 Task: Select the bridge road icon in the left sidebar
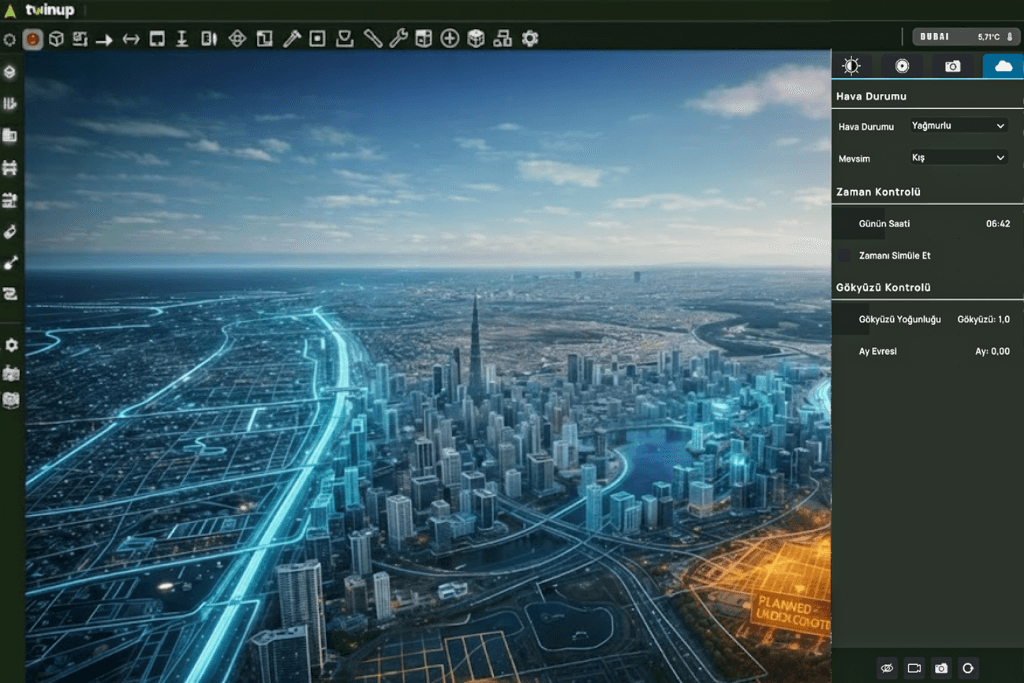[10, 168]
